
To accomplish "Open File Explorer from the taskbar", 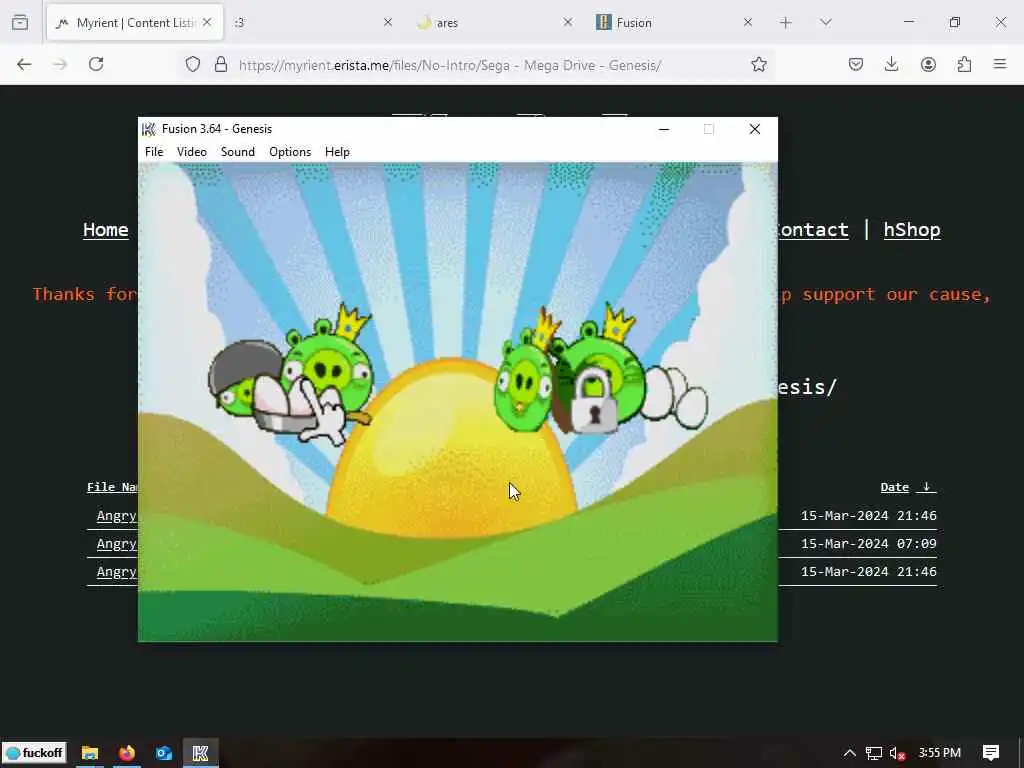I will (89, 753).
